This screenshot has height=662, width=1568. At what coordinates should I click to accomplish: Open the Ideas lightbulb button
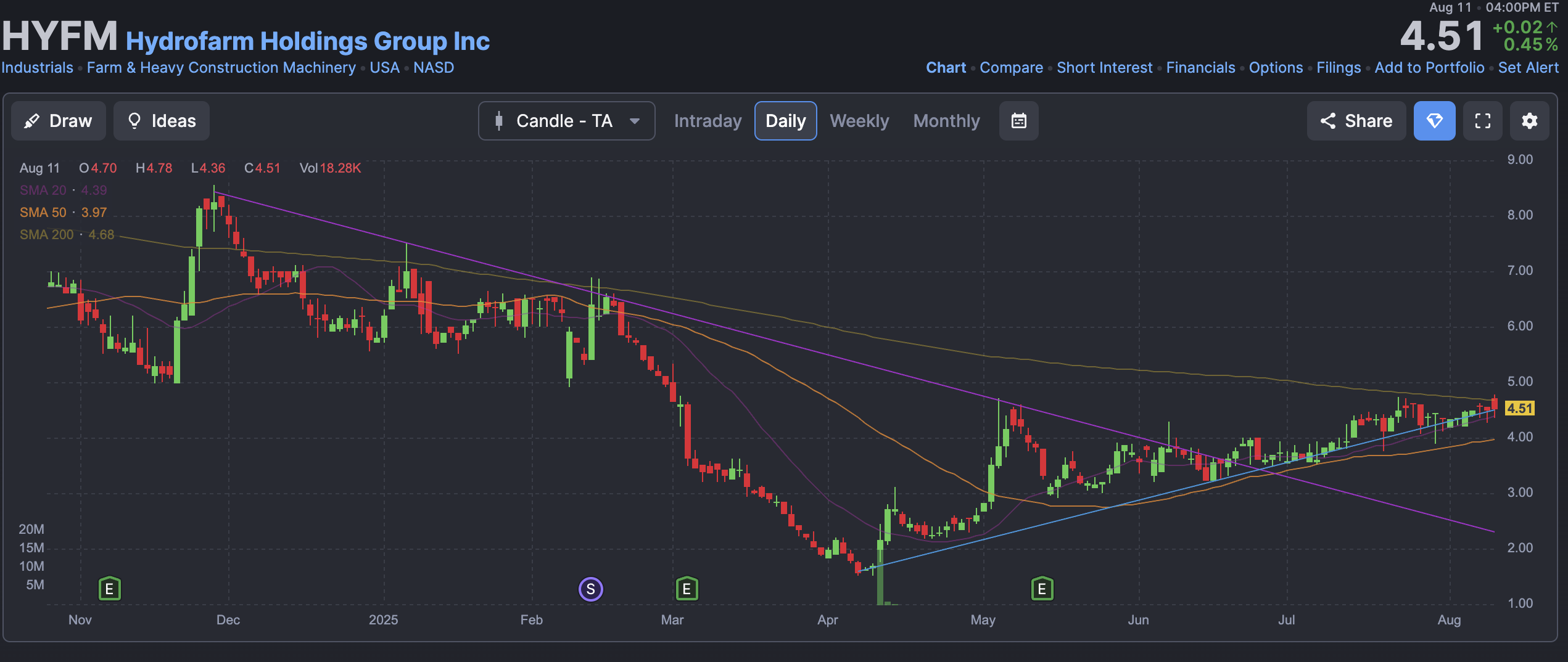162,121
